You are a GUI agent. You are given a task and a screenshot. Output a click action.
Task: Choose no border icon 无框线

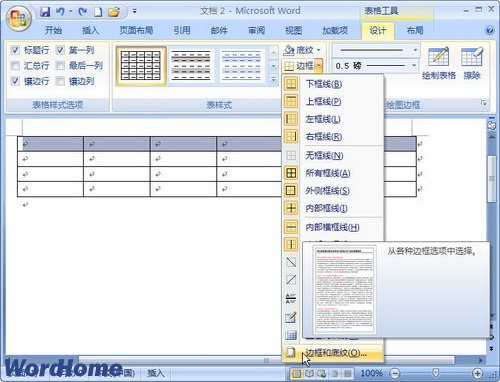291,155
